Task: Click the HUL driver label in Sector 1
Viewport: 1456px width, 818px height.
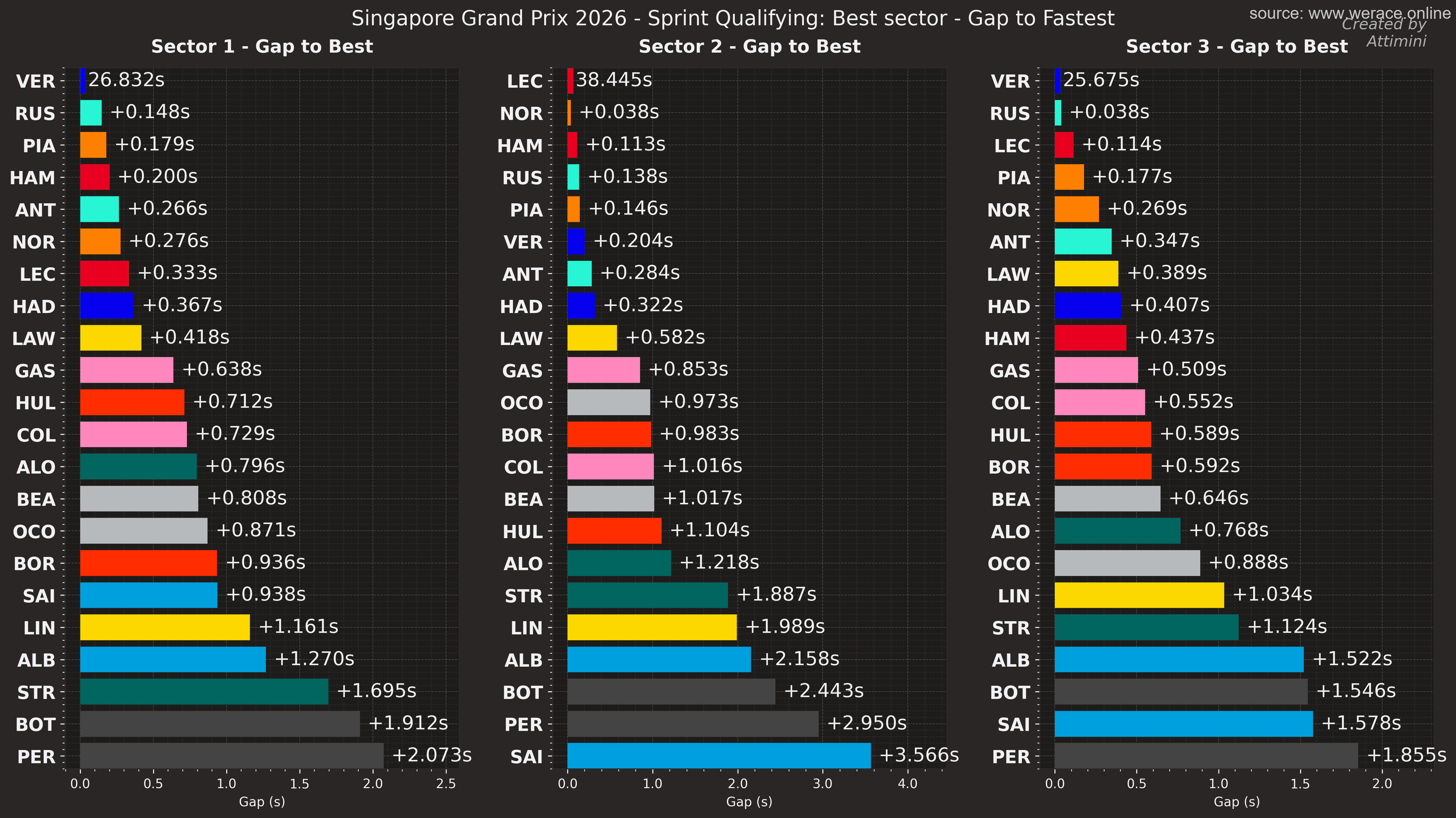Action: click(35, 403)
